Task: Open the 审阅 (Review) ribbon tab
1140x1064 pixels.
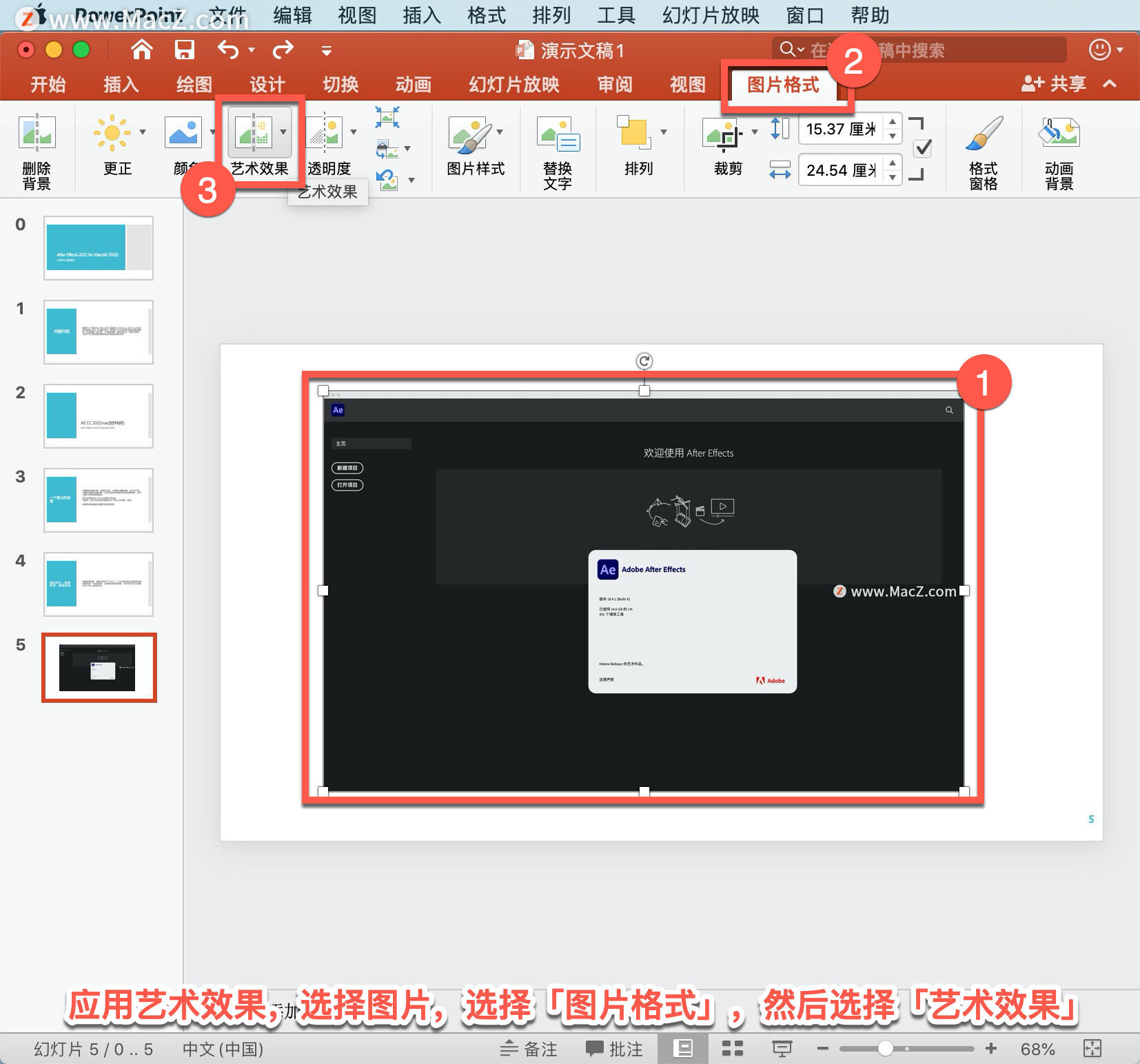Action: pyautogui.click(x=615, y=84)
